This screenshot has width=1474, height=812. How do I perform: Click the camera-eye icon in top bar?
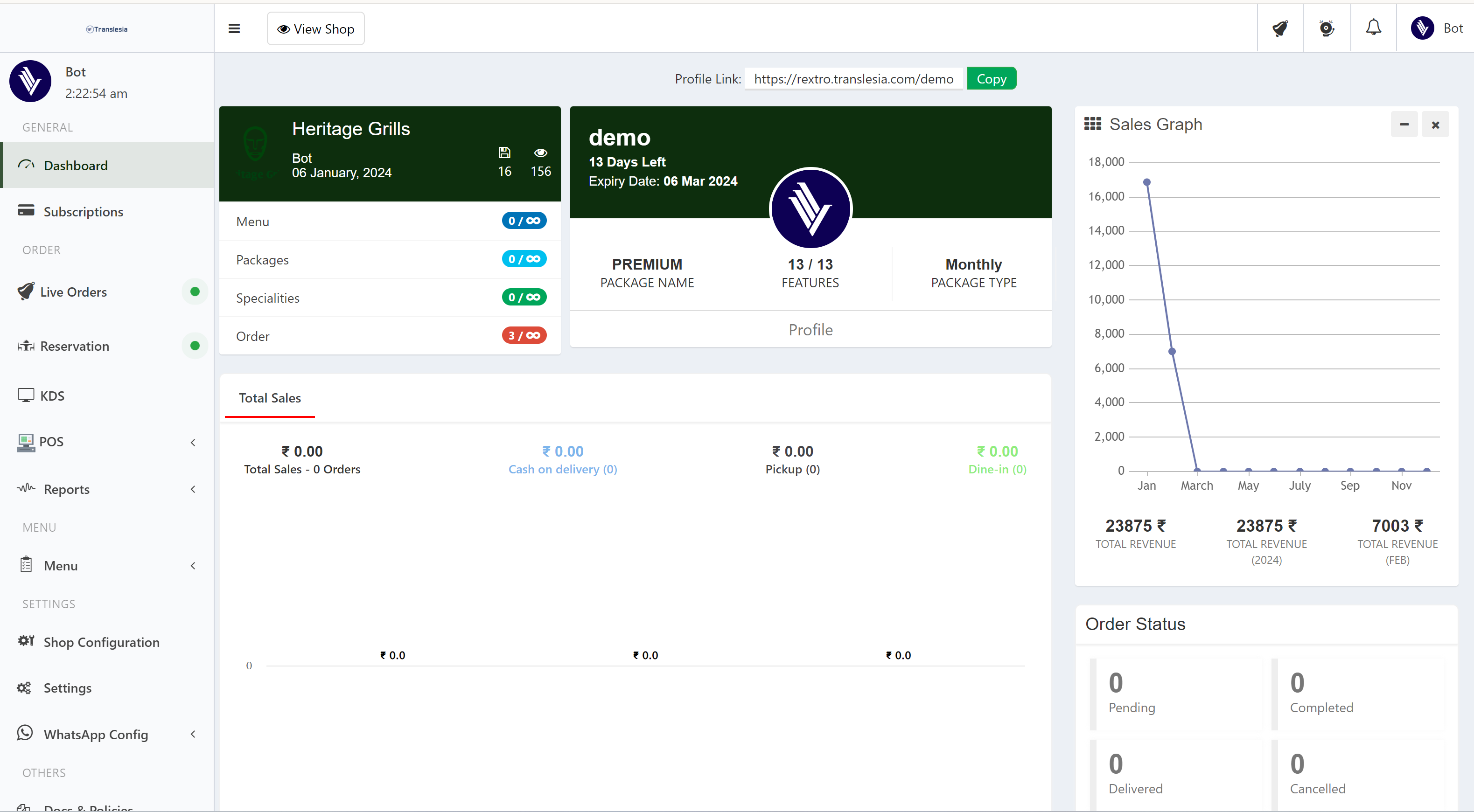[1327, 28]
